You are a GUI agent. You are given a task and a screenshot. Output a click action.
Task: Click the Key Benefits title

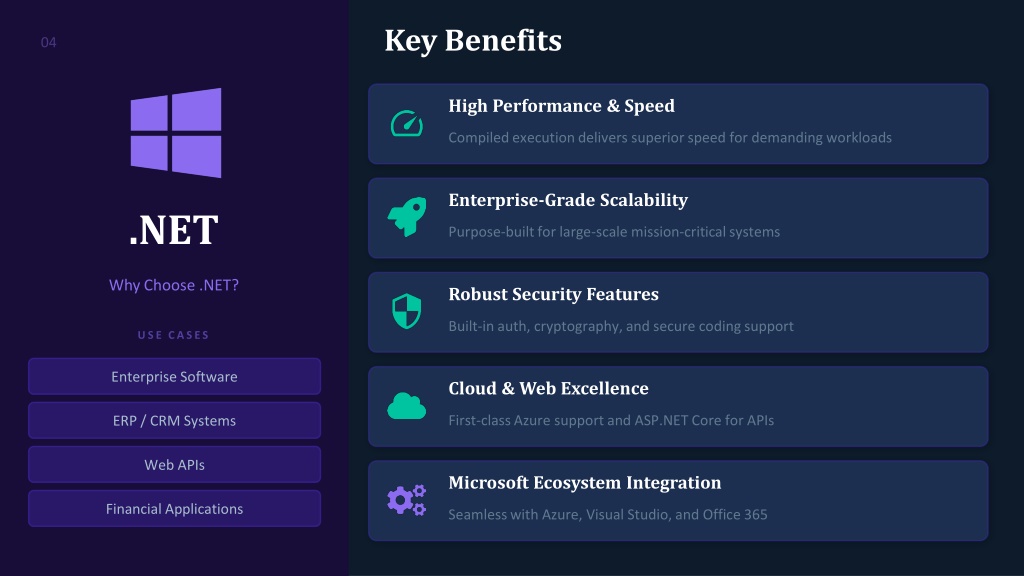coord(473,40)
